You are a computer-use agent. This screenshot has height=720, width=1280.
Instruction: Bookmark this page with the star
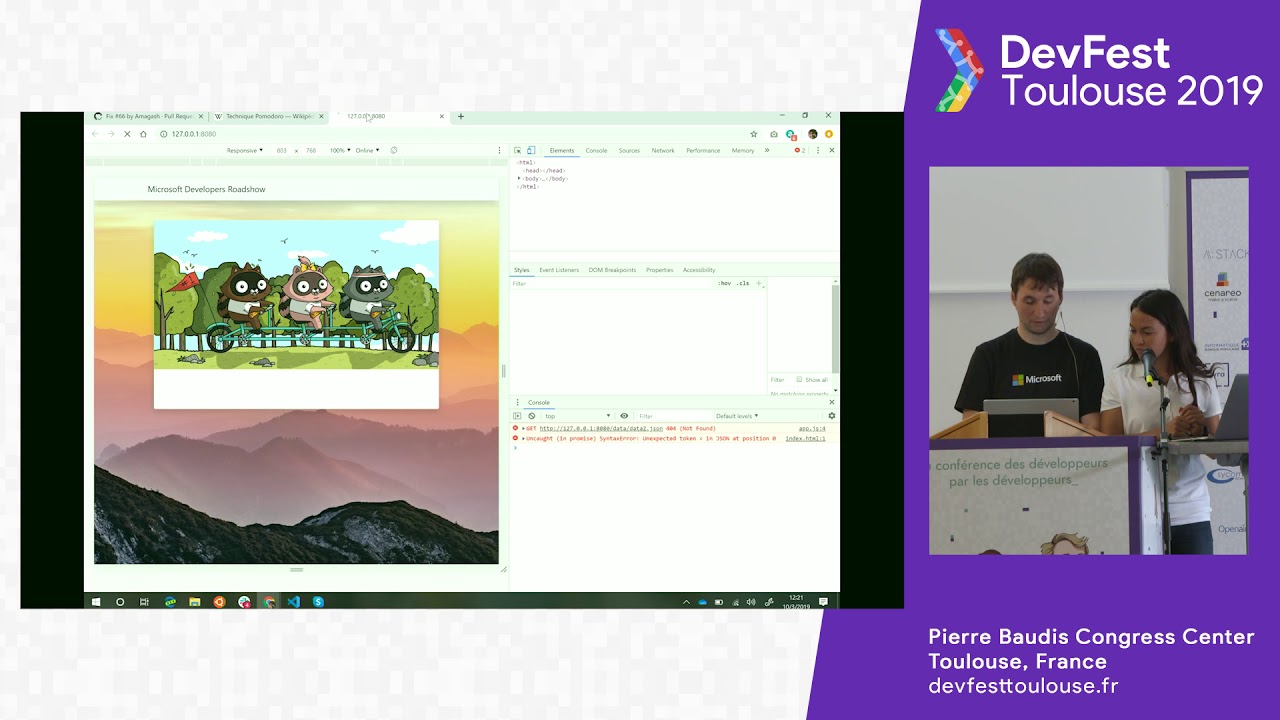tap(753, 134)
